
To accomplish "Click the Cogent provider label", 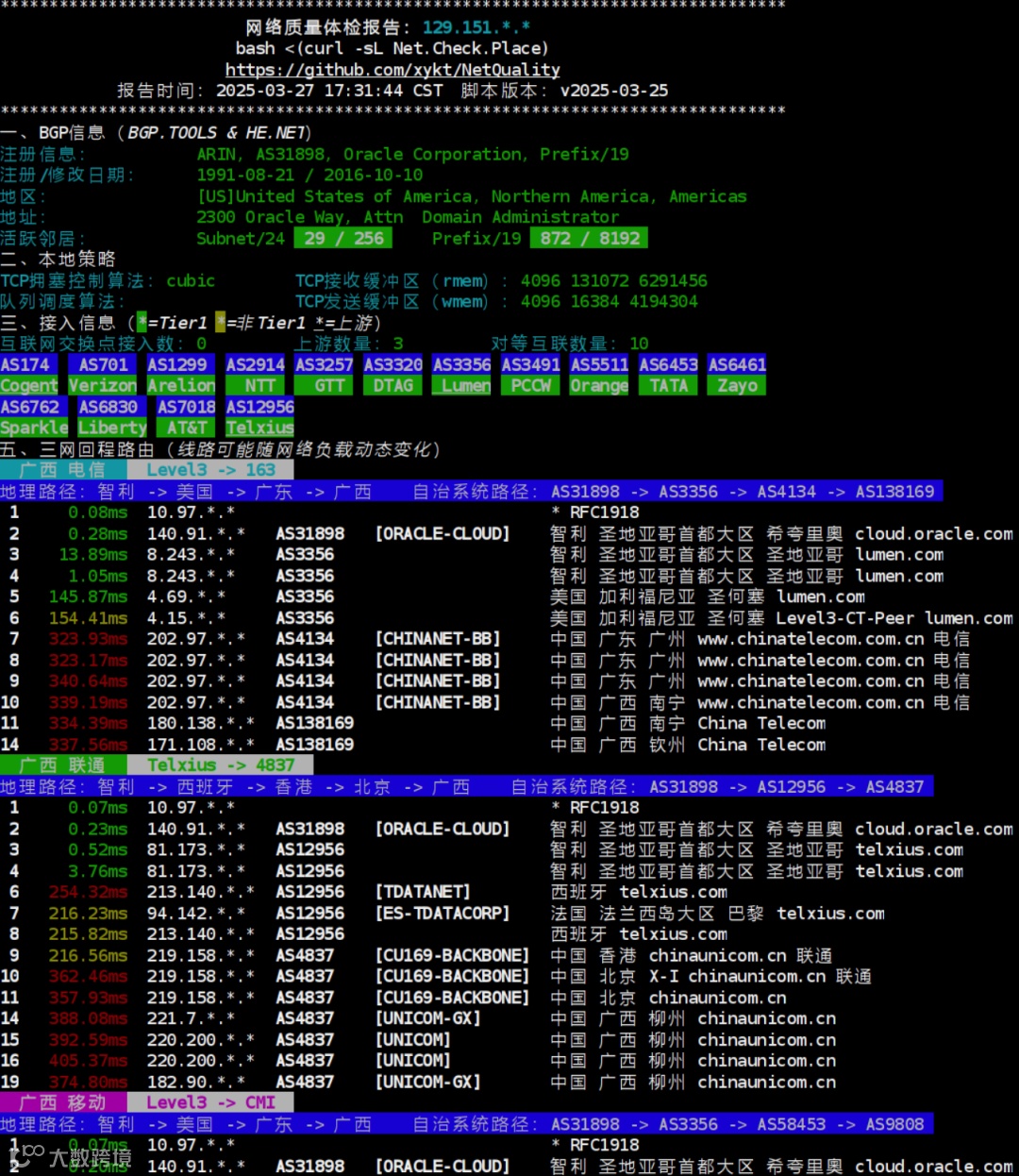I will coord(28,385).
